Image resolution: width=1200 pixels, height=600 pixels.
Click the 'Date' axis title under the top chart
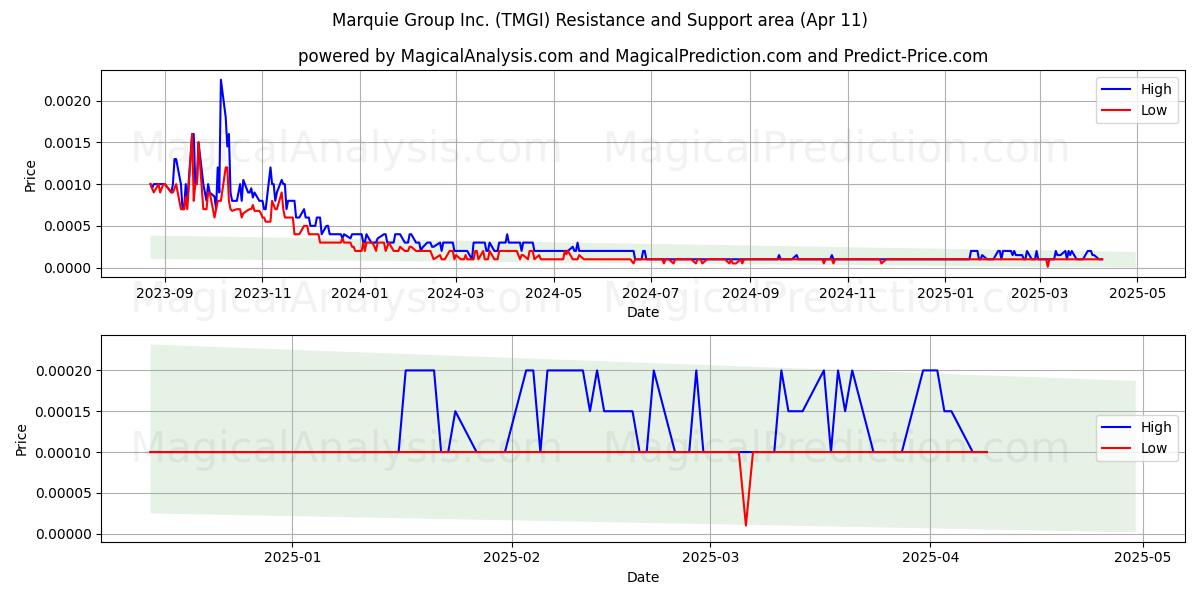pyautogui.click(x=643, y=312)
